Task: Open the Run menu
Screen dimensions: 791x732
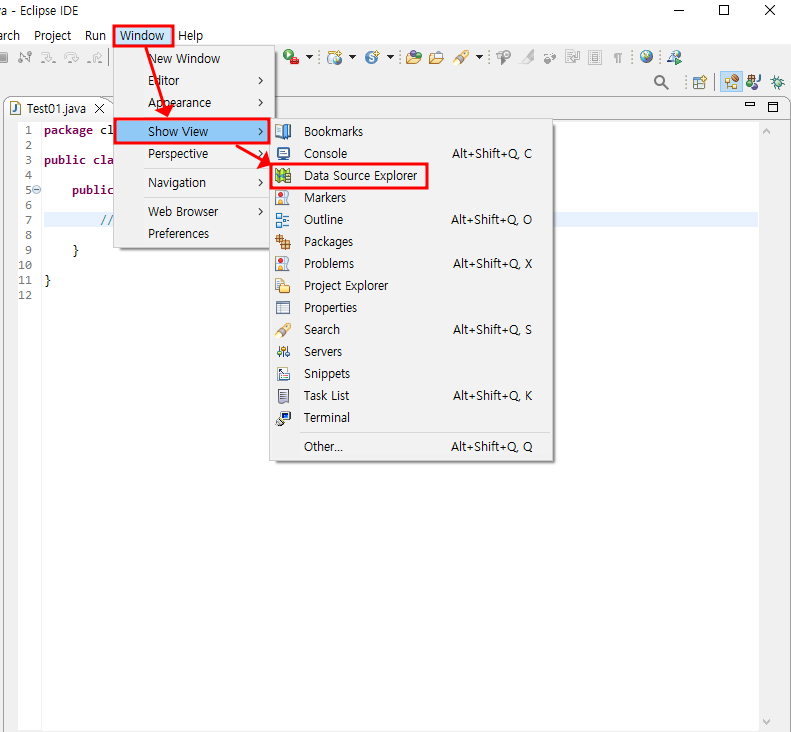Action: click(95, 36)
